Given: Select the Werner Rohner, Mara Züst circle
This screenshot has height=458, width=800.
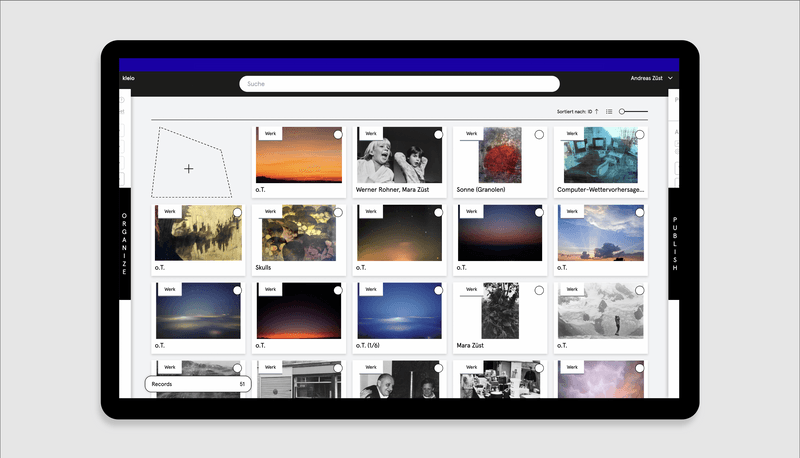Looking at the screenshot, I should [x=439, y=134].
